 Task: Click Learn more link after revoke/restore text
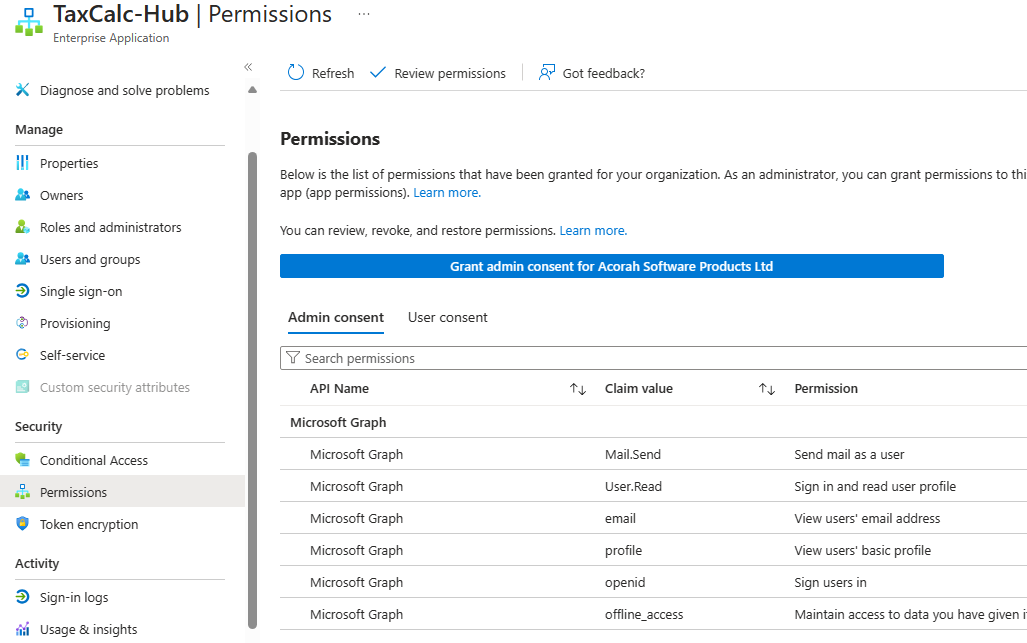593,231
